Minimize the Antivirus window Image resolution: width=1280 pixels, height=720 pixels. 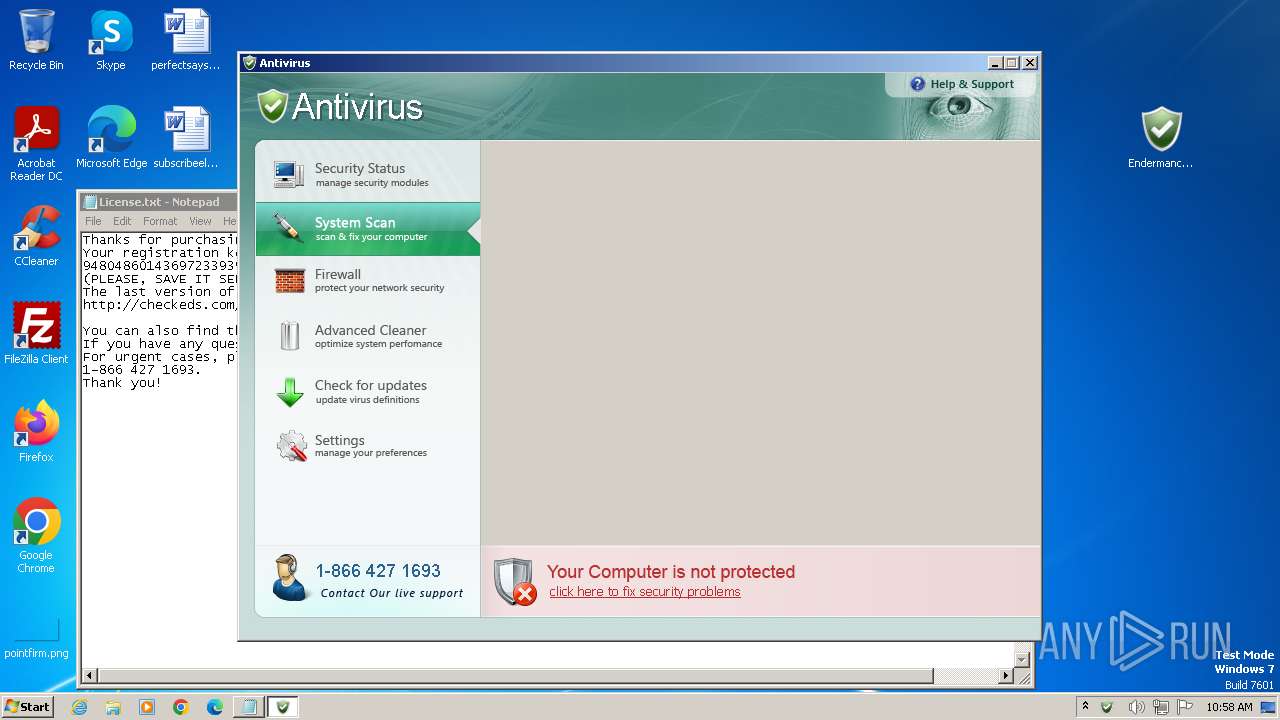(x=994, y=63)
